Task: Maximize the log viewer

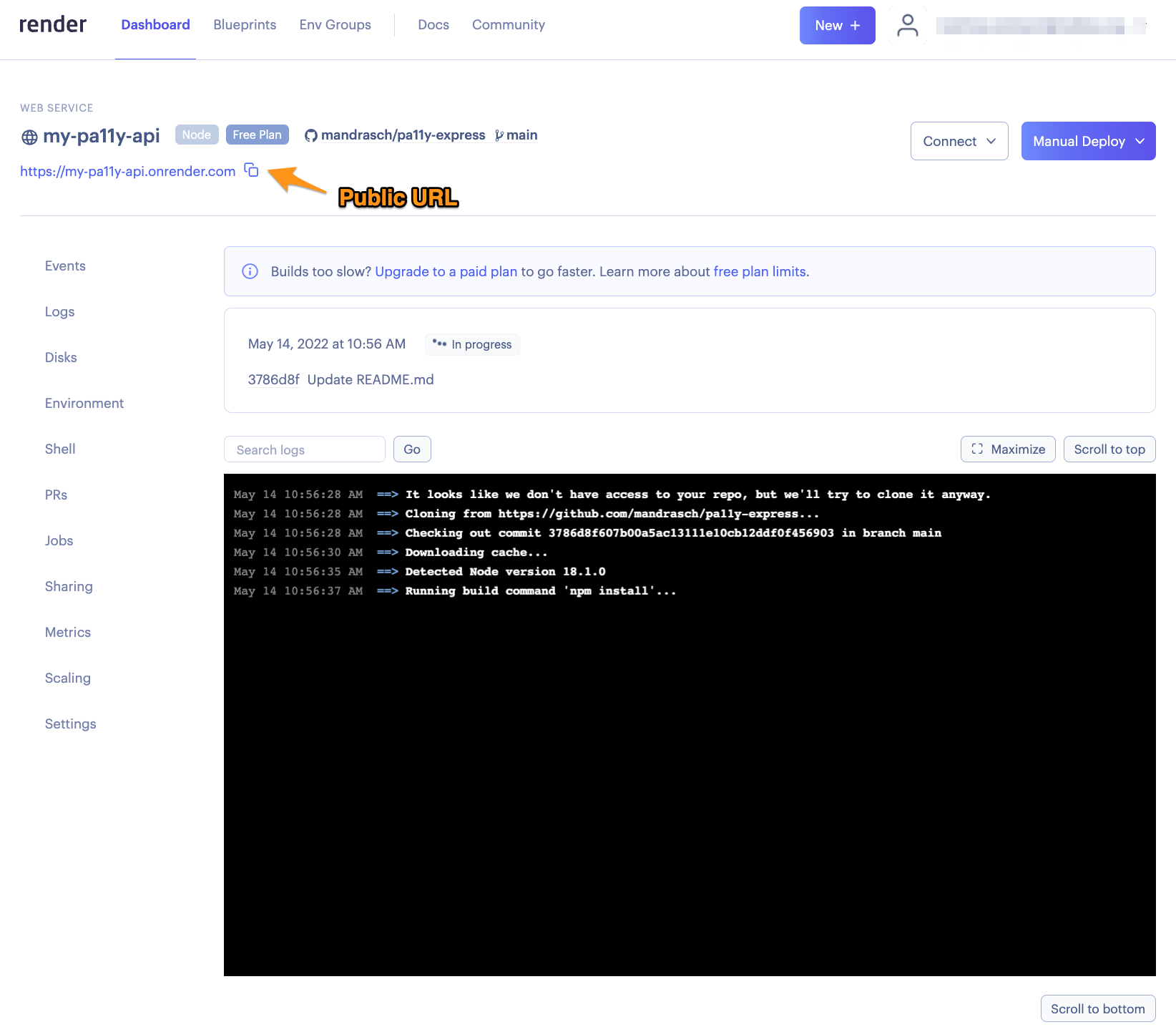Action: [1008, 449]
